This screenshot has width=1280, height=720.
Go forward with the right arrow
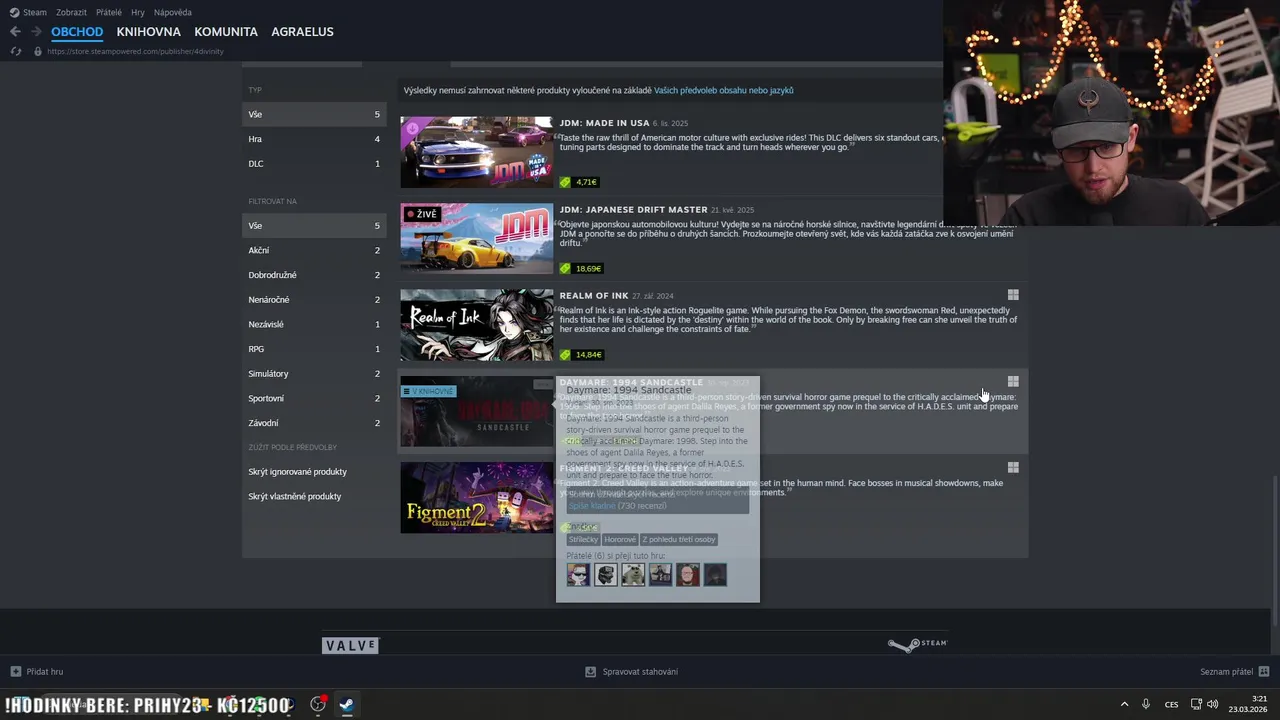tap(36, 32)
